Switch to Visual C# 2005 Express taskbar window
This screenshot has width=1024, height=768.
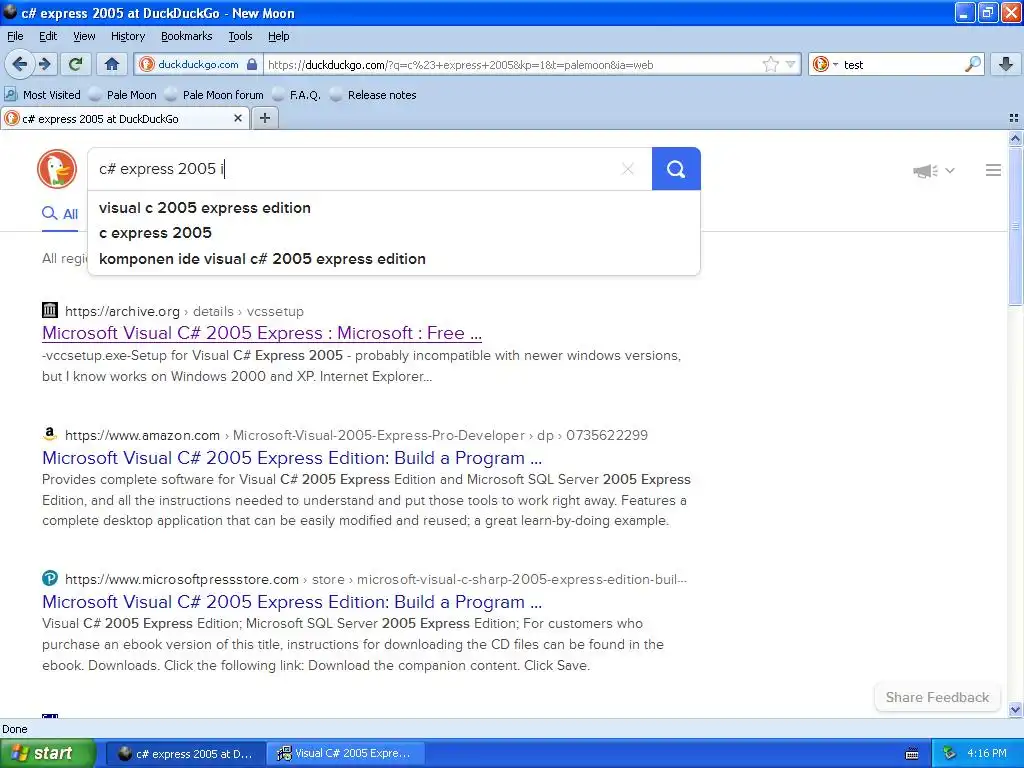click(x=346, y=754)
